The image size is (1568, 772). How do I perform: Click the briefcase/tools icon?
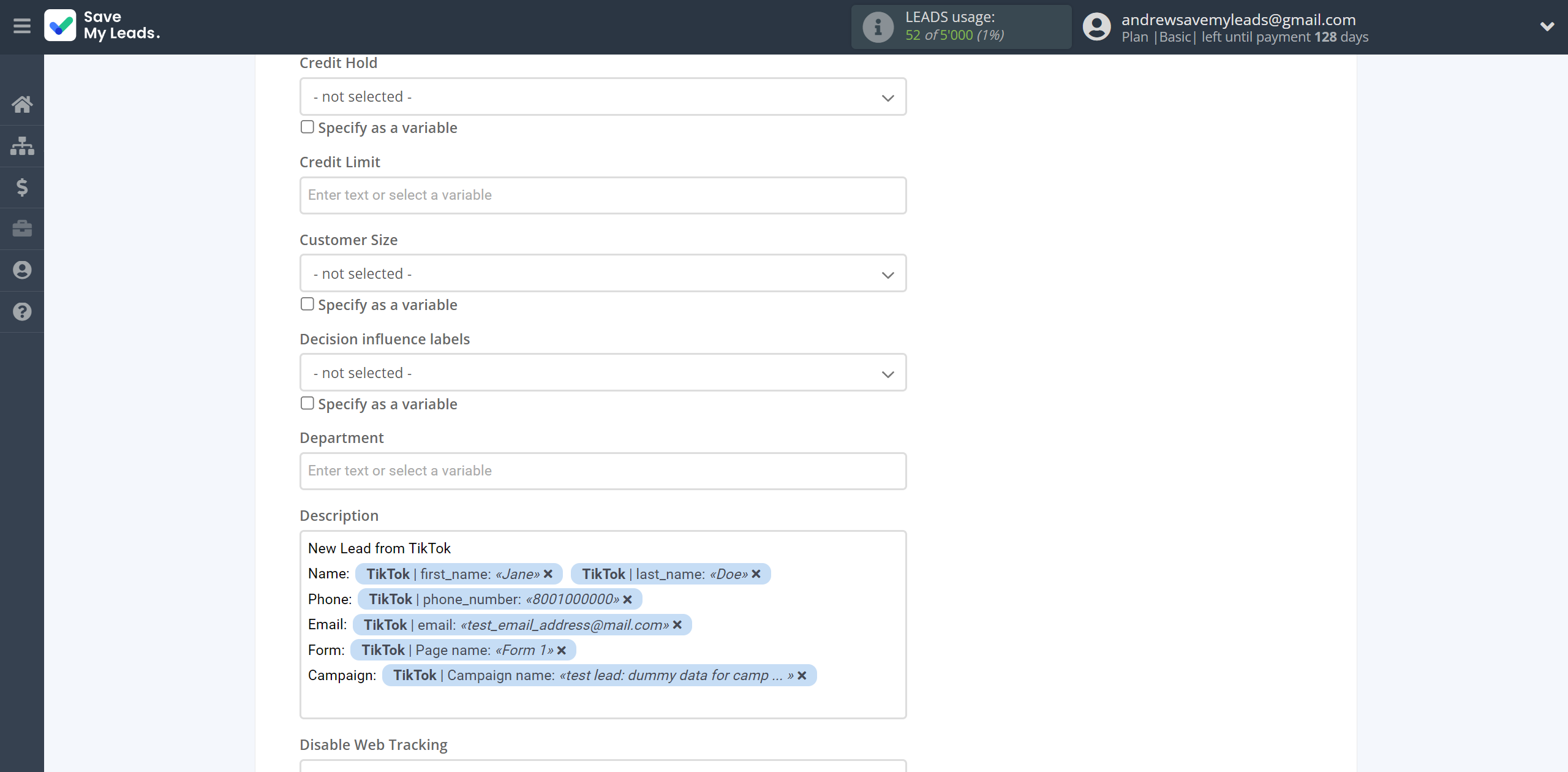(x=22, y=228)
